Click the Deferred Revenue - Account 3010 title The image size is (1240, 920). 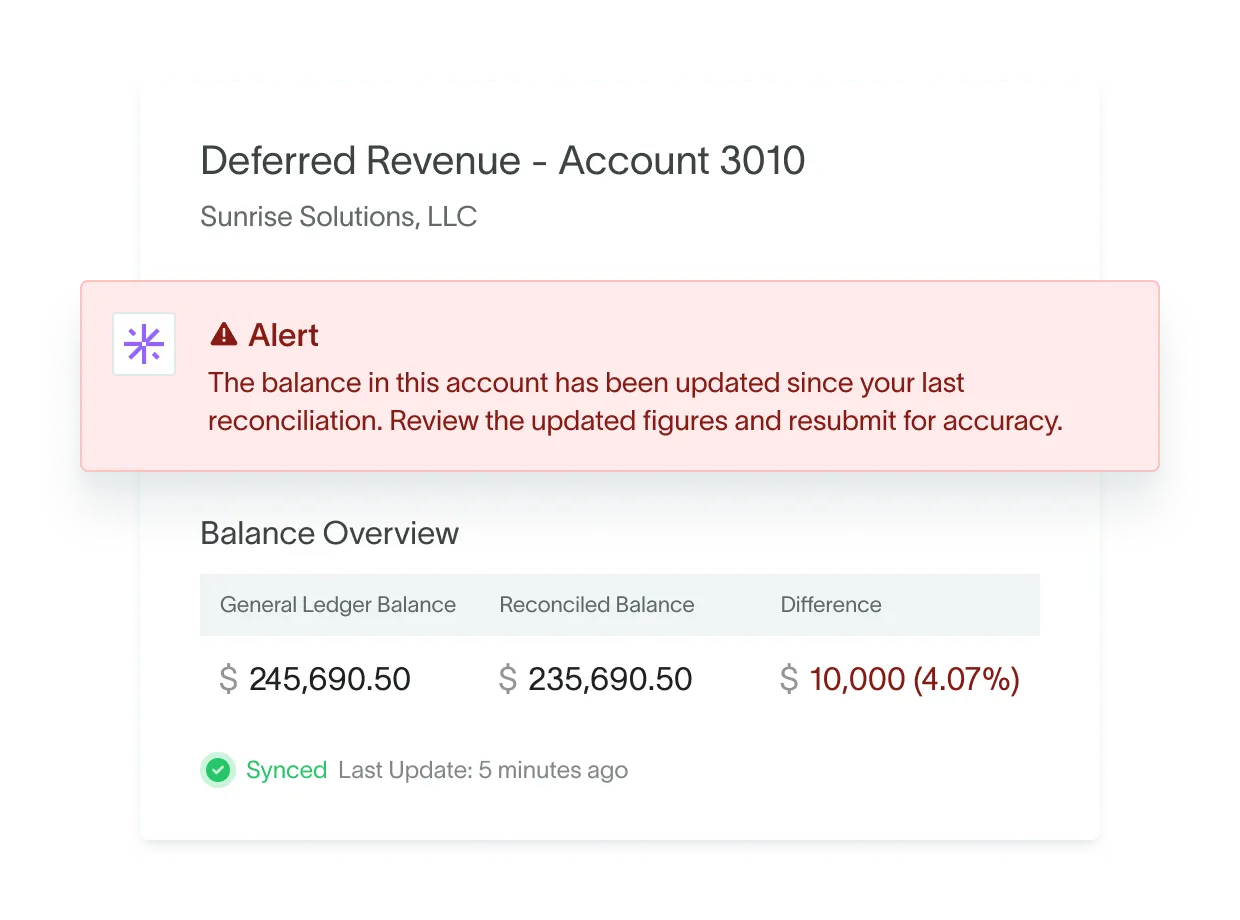click(504, 160)
